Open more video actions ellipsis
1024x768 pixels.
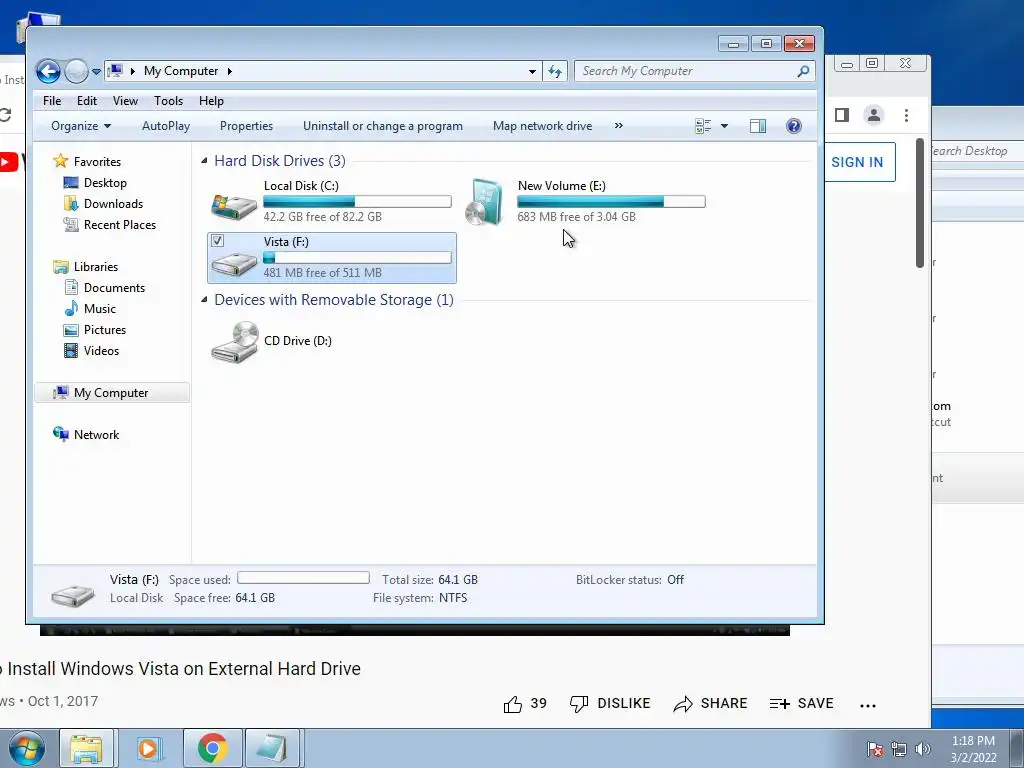[868, 705]
